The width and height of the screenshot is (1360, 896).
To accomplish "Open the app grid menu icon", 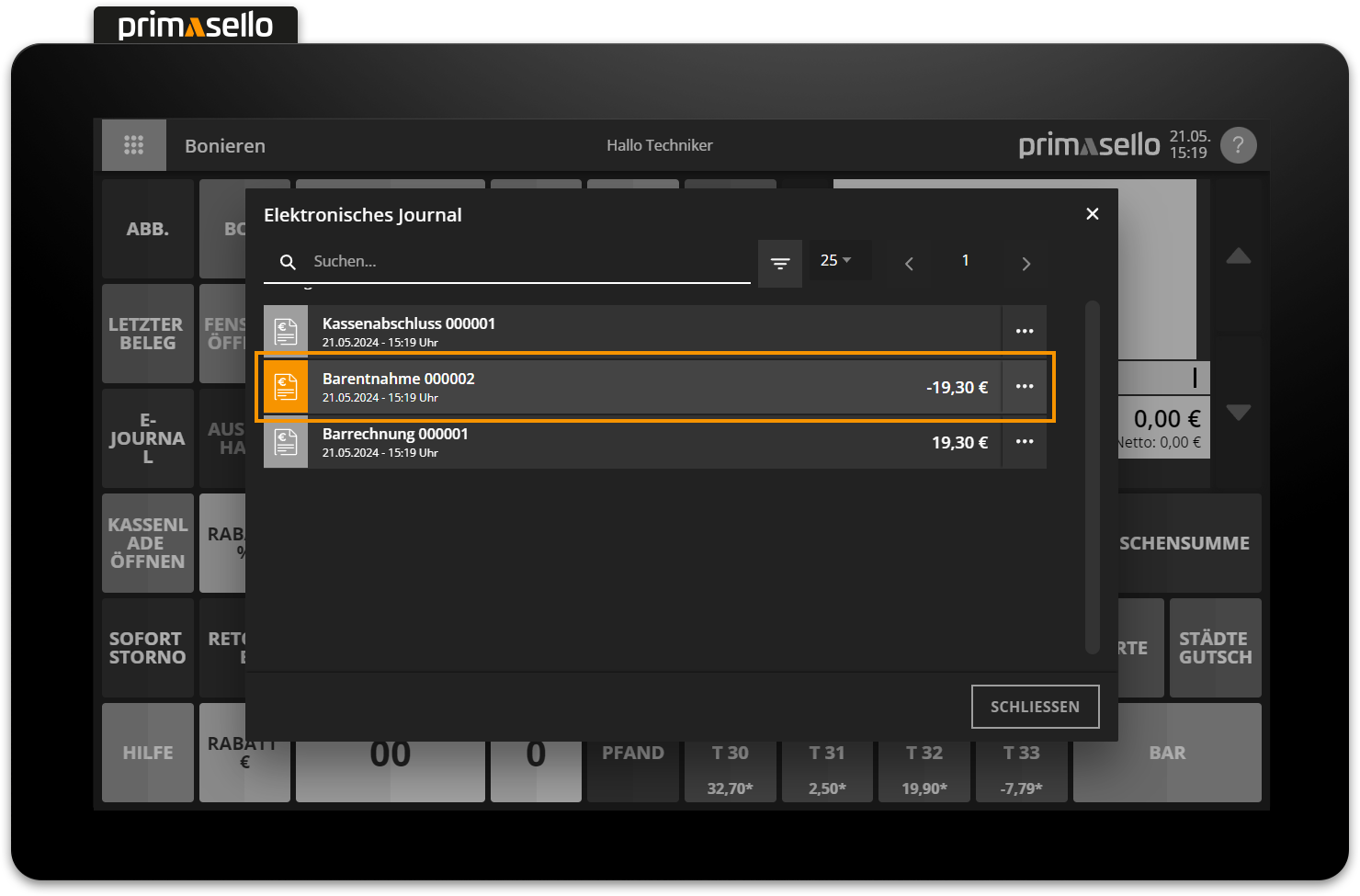I will [x=134, y=145].
